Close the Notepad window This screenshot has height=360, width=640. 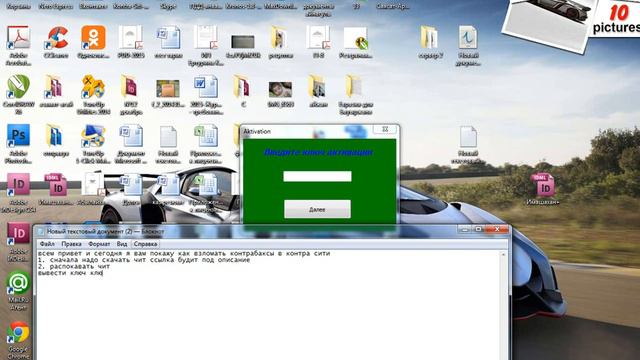[x=497, y=229]
